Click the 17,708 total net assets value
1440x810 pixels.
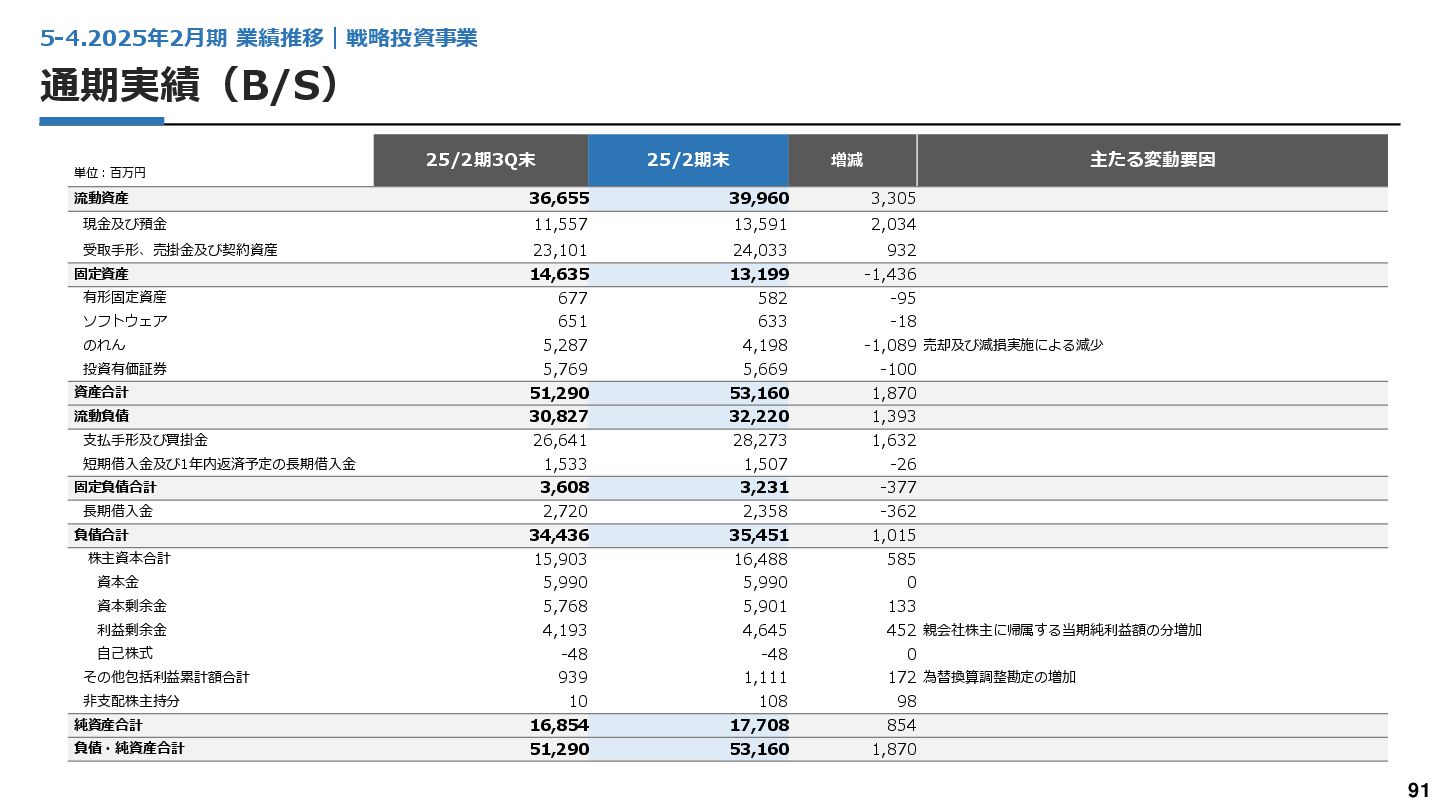coord(759,725)
